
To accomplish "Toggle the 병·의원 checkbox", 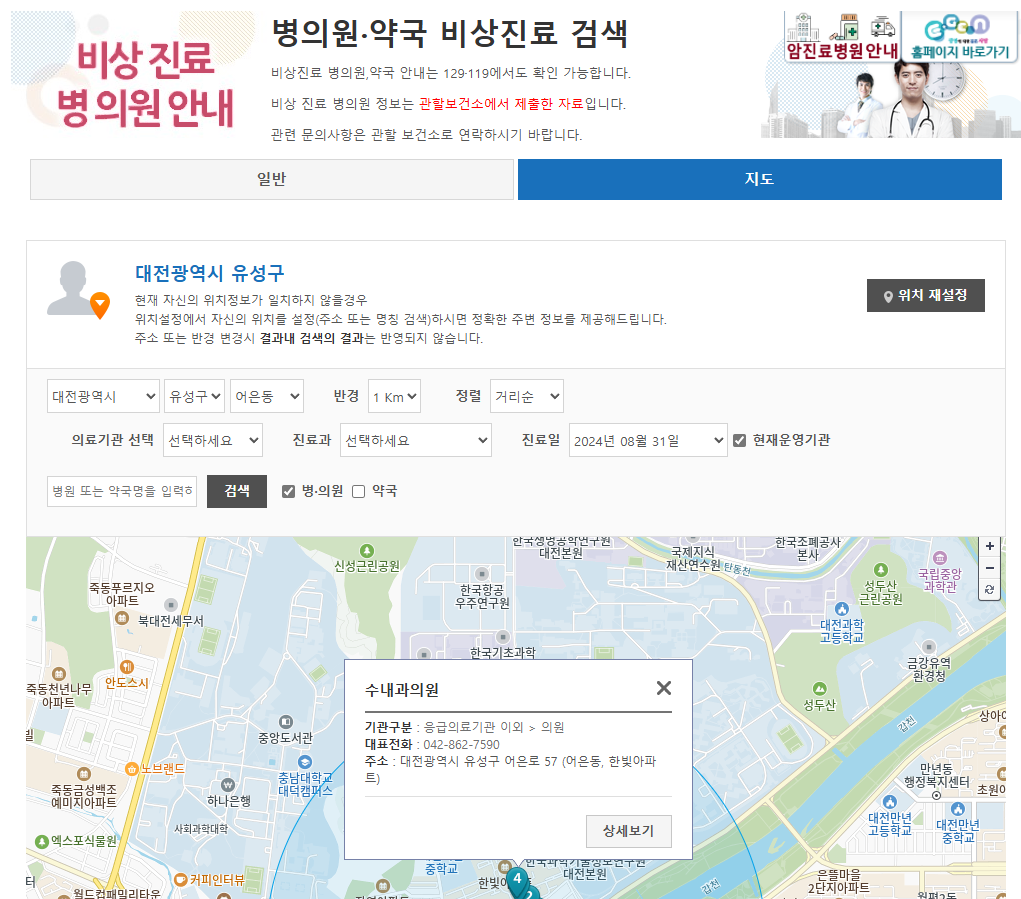I will point(288,491).
